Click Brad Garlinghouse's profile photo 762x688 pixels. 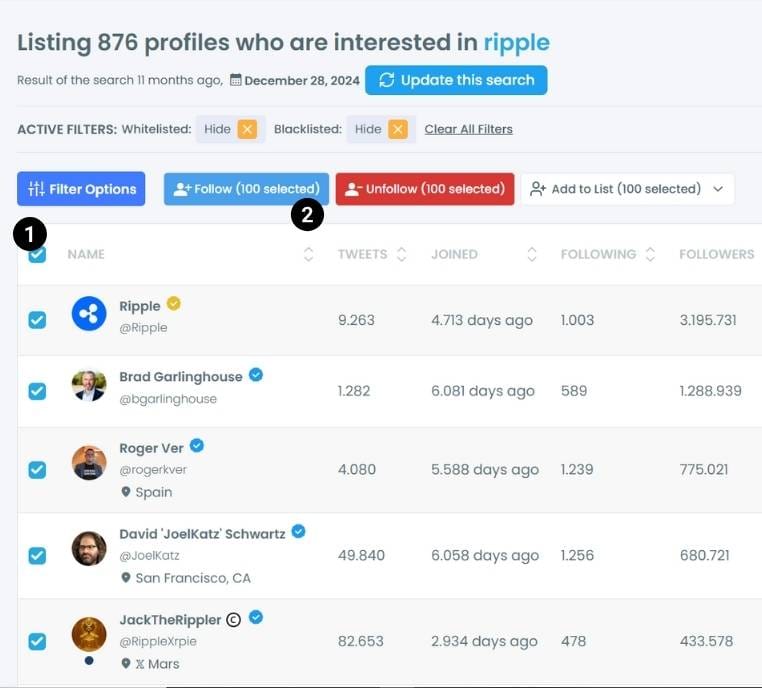coord(89,386)
